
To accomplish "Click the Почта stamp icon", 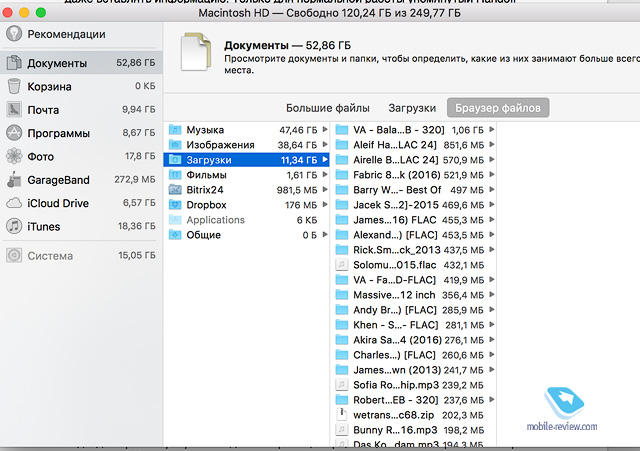I will (14, 109).
